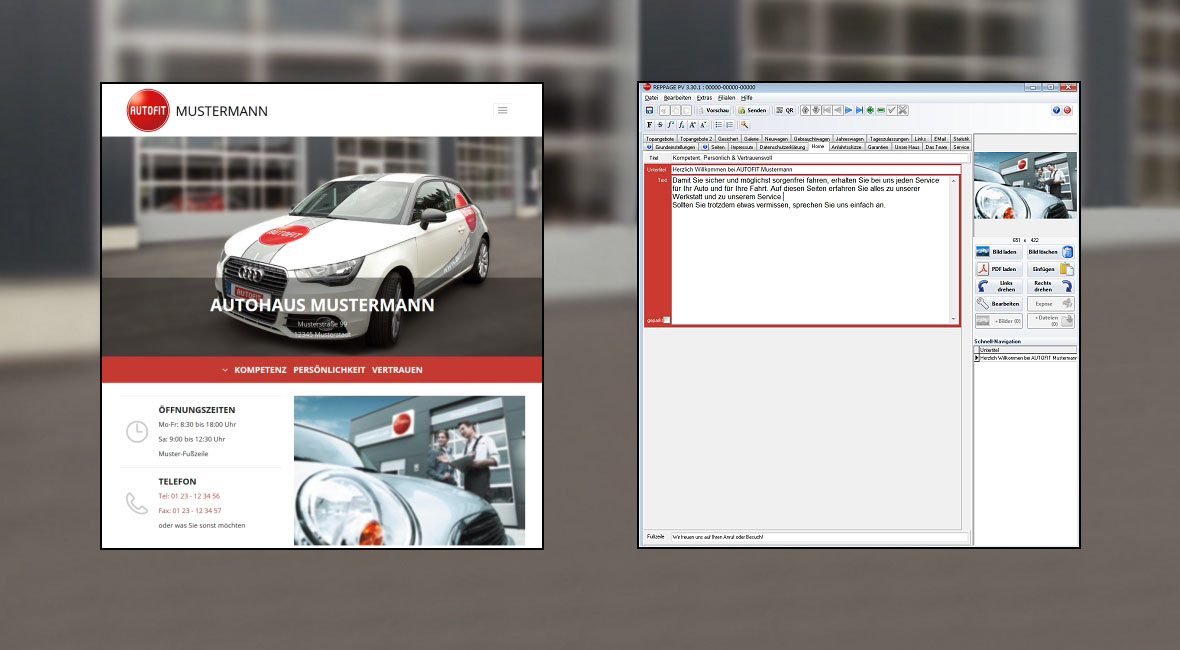Toggle the gesperrt checkbox
The image size is (1180, 650).
point(667,320)
